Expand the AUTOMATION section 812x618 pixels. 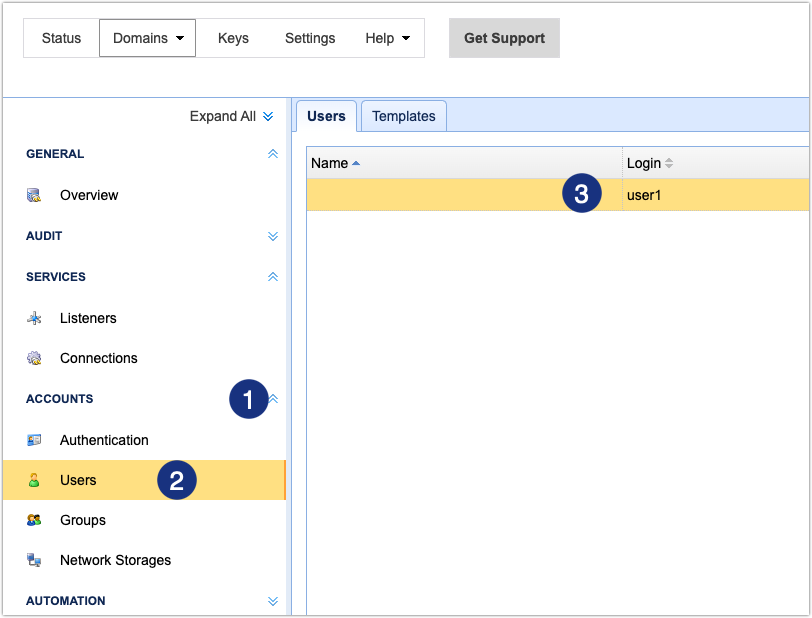click(x=272, y=601)
